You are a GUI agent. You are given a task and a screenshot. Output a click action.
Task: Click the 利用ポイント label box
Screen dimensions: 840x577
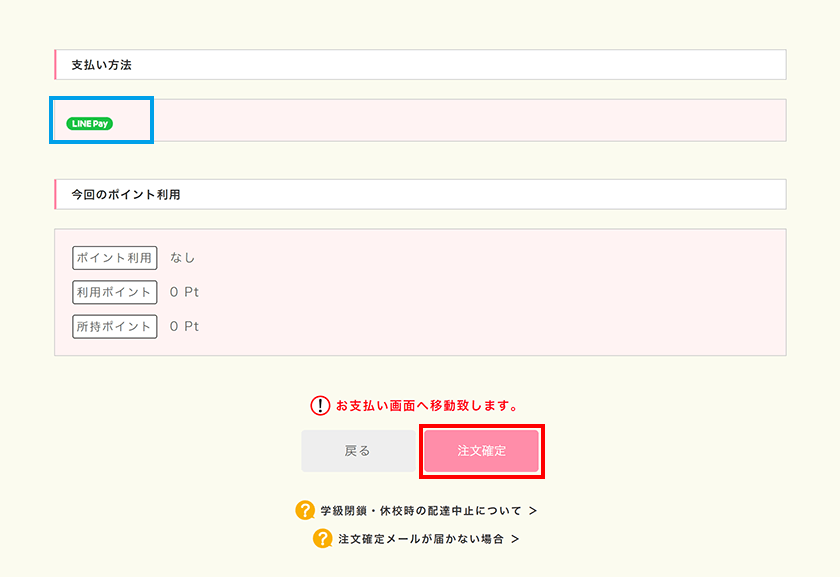pyautogui.click(x=115, y=292)
